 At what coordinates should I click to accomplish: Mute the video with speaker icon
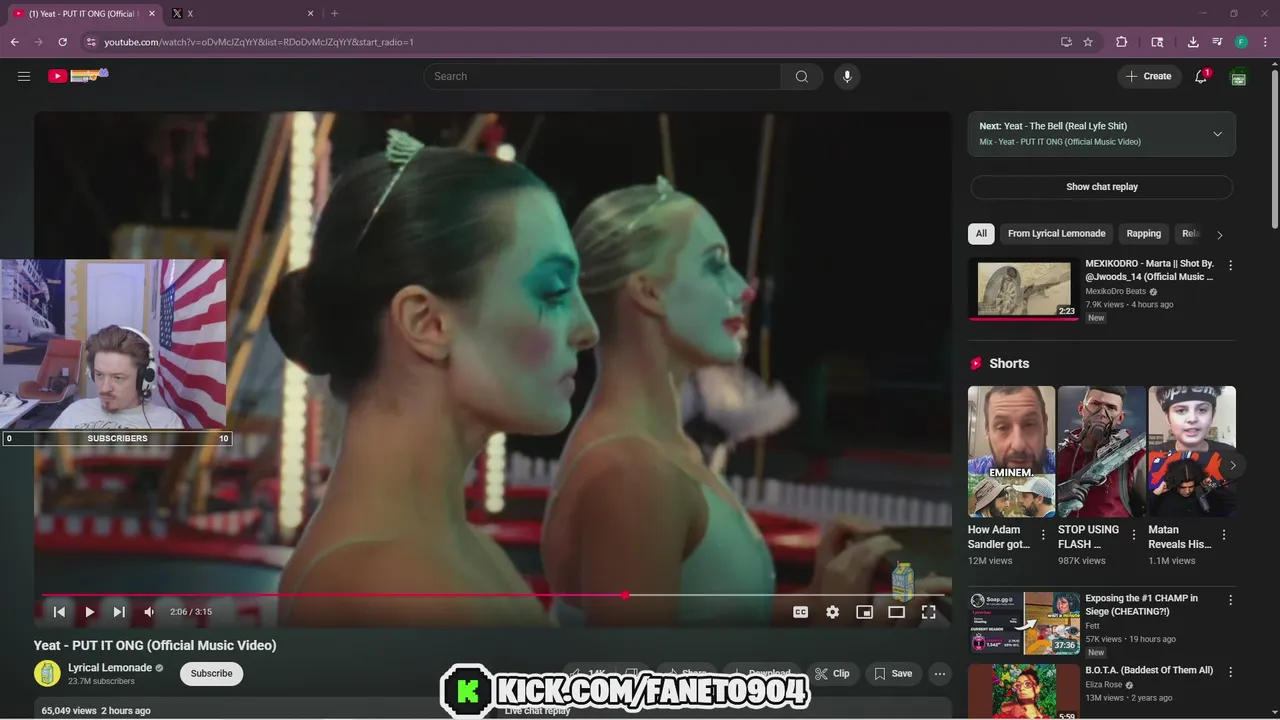click(149, 612)
